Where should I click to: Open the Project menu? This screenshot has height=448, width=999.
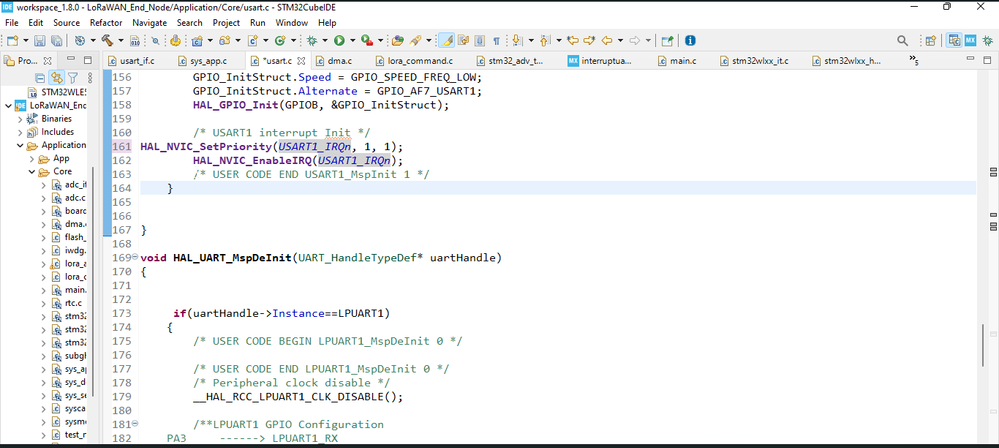click(x=226, y=22)
